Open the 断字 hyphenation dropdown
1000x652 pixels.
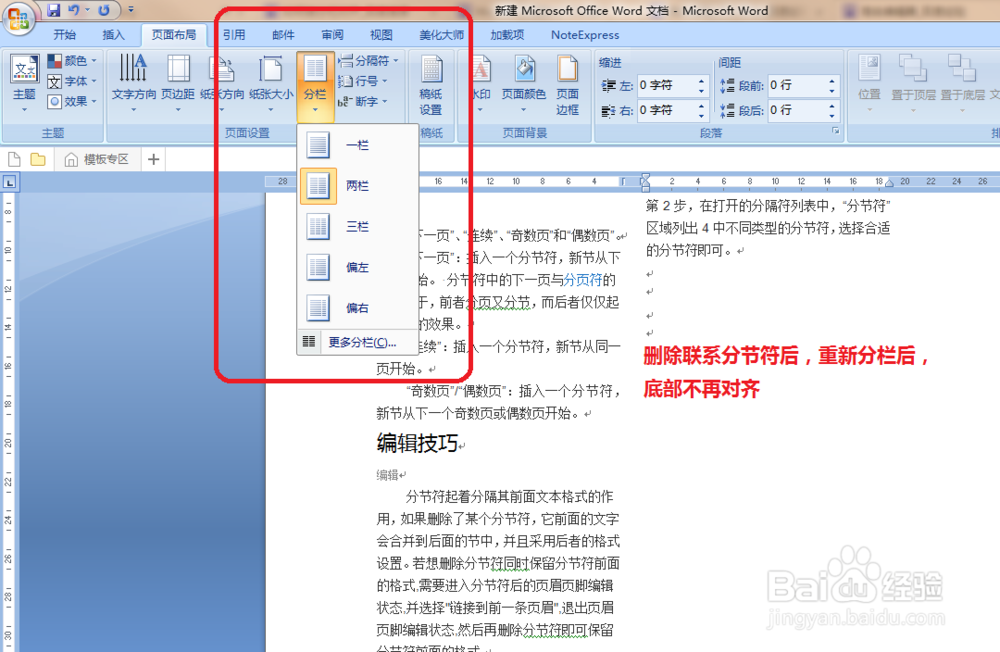click(362, 101)
